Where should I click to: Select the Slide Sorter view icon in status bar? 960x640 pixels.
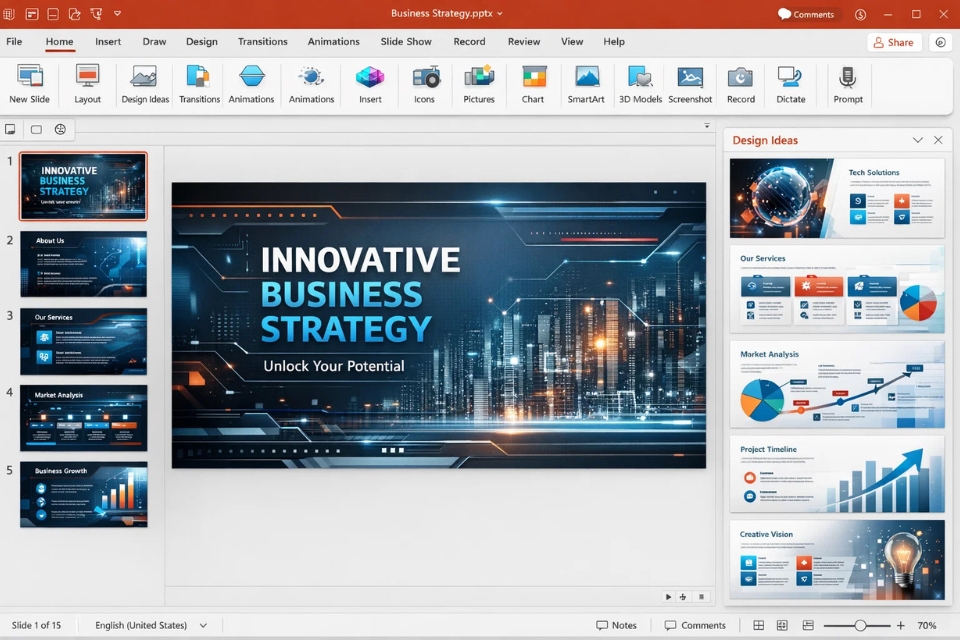pyautogui.click(x=782, y=624)
